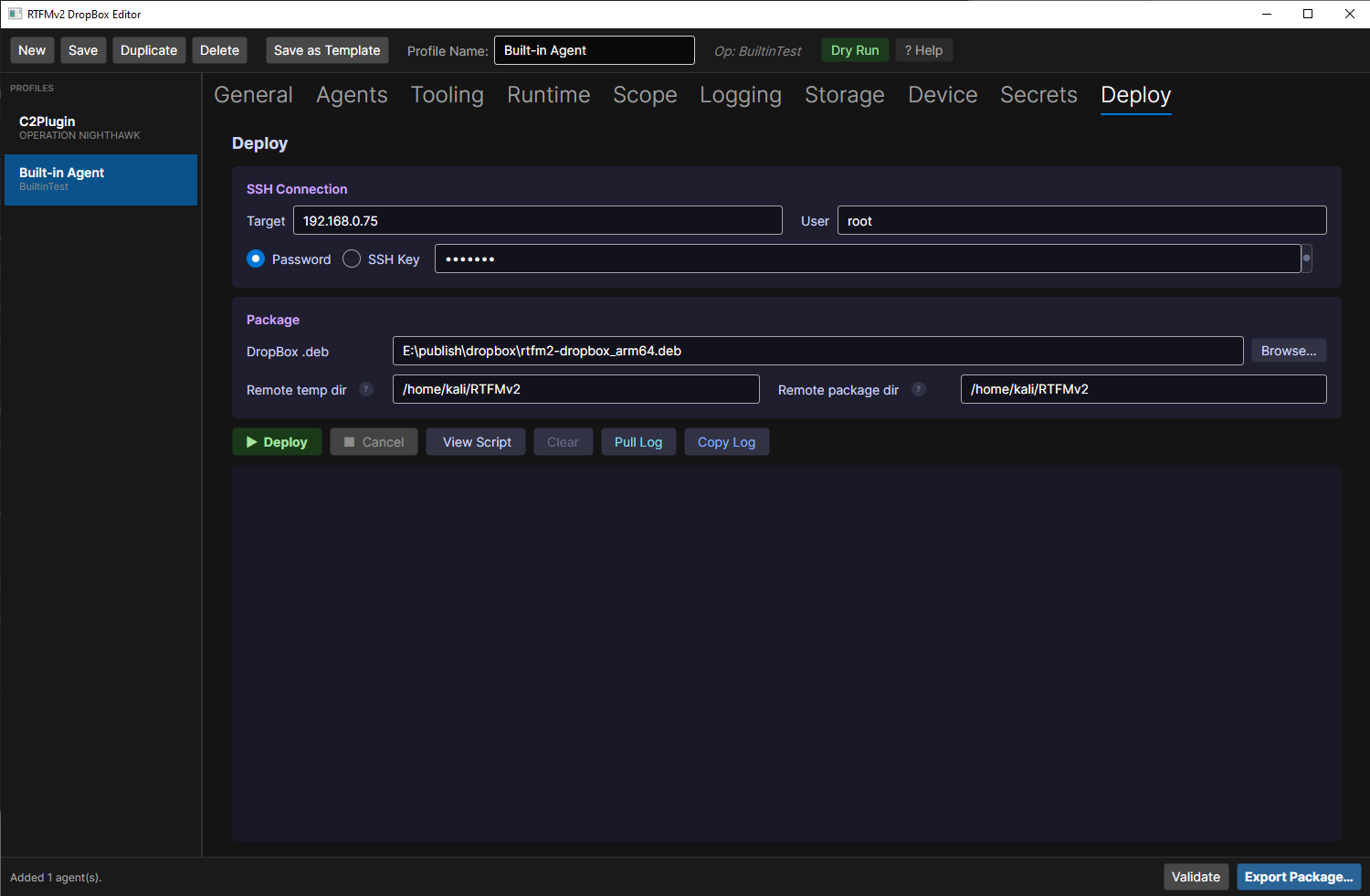Click the 'Added 1 agent(s).' status text
1370x896 pixels.
[x=56, y=878]
